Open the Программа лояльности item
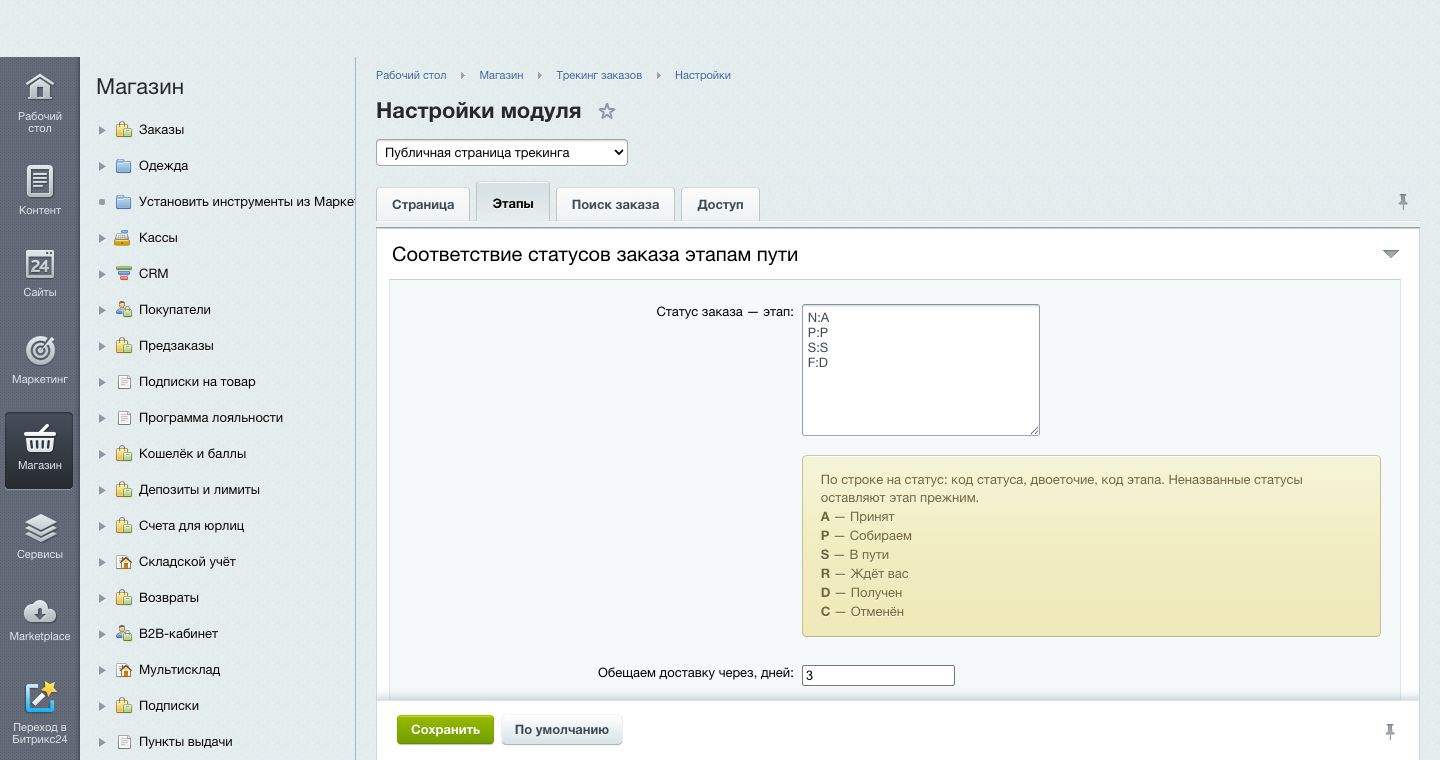This screenshot has width=1440, height=760. (211, 418)
